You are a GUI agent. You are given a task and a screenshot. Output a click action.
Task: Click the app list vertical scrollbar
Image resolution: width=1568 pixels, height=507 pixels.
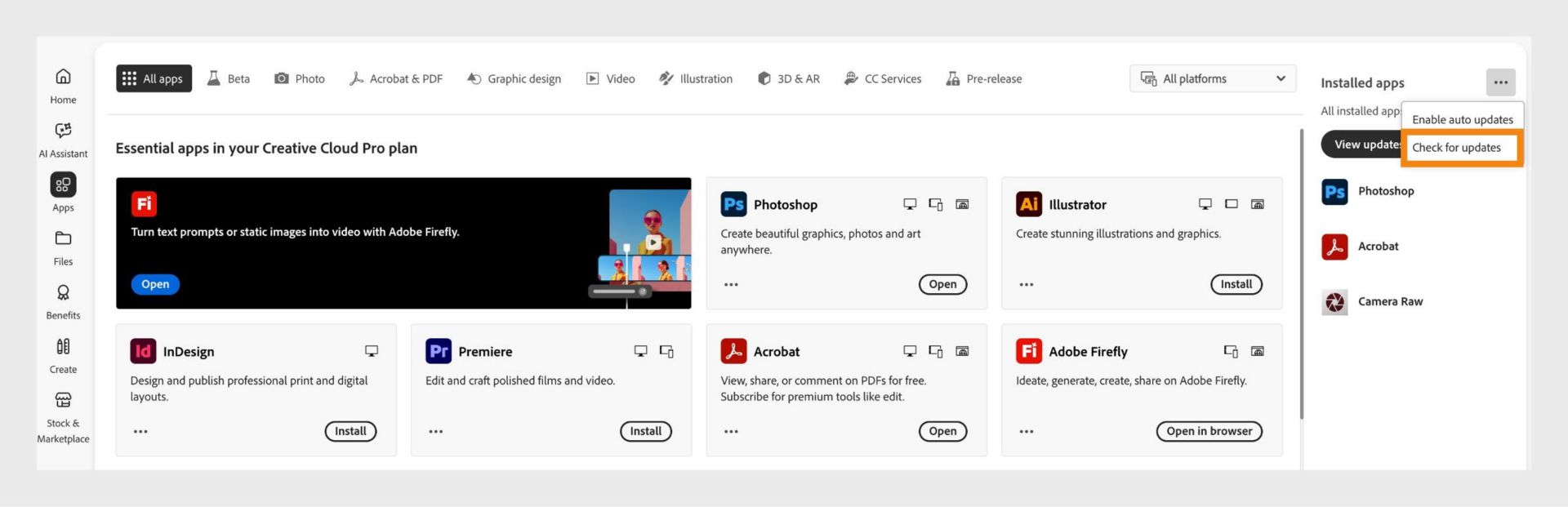pos(1301,274)
